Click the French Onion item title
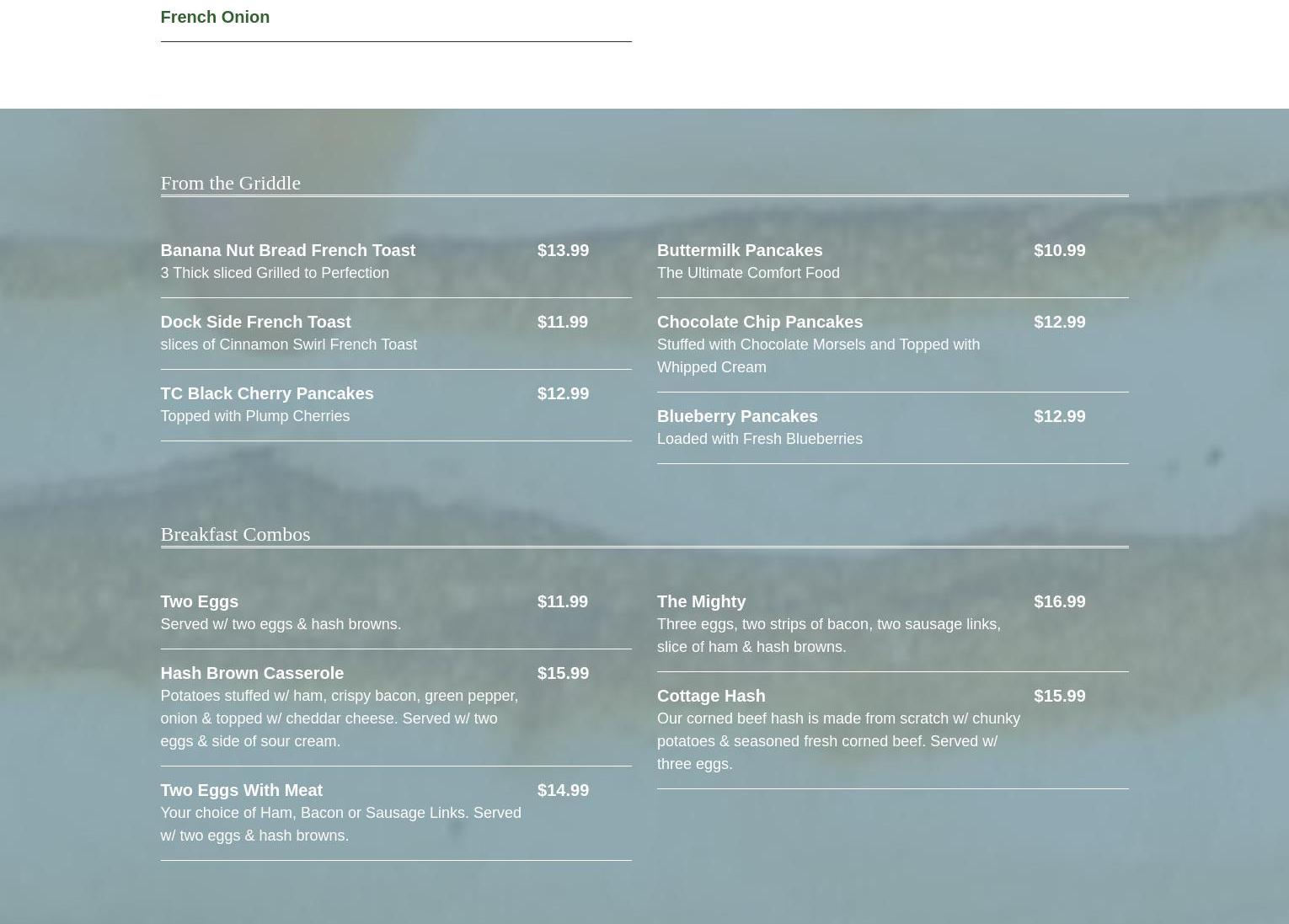1289x924 pixels. pos(215,17)
